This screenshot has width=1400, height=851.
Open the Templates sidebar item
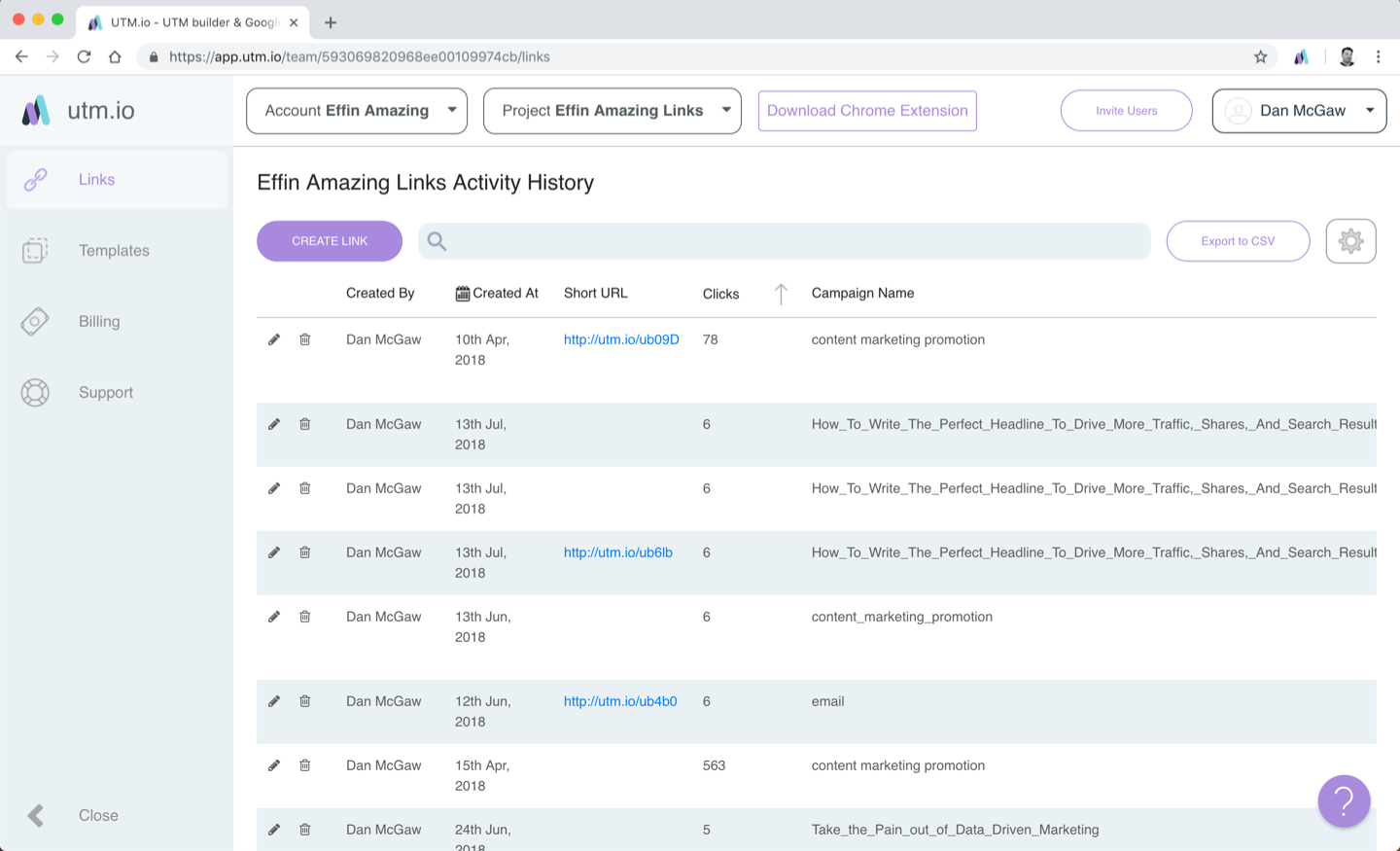(x=117, y=251)
